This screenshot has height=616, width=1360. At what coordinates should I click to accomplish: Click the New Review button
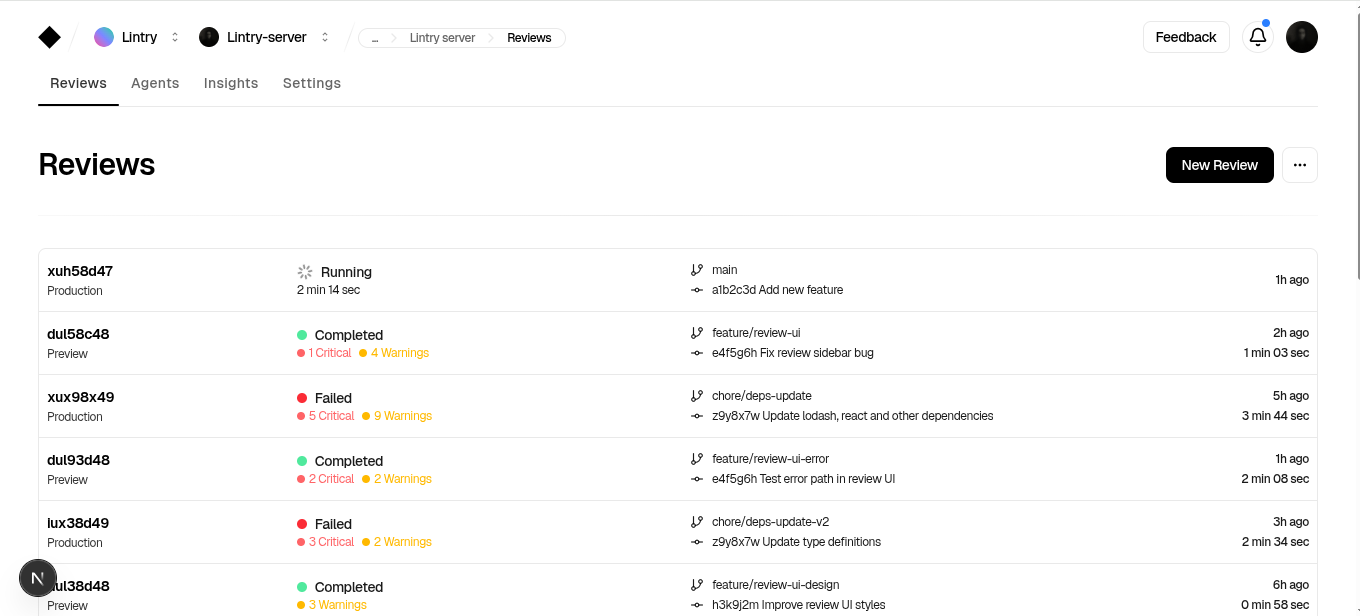[1219, 165]
